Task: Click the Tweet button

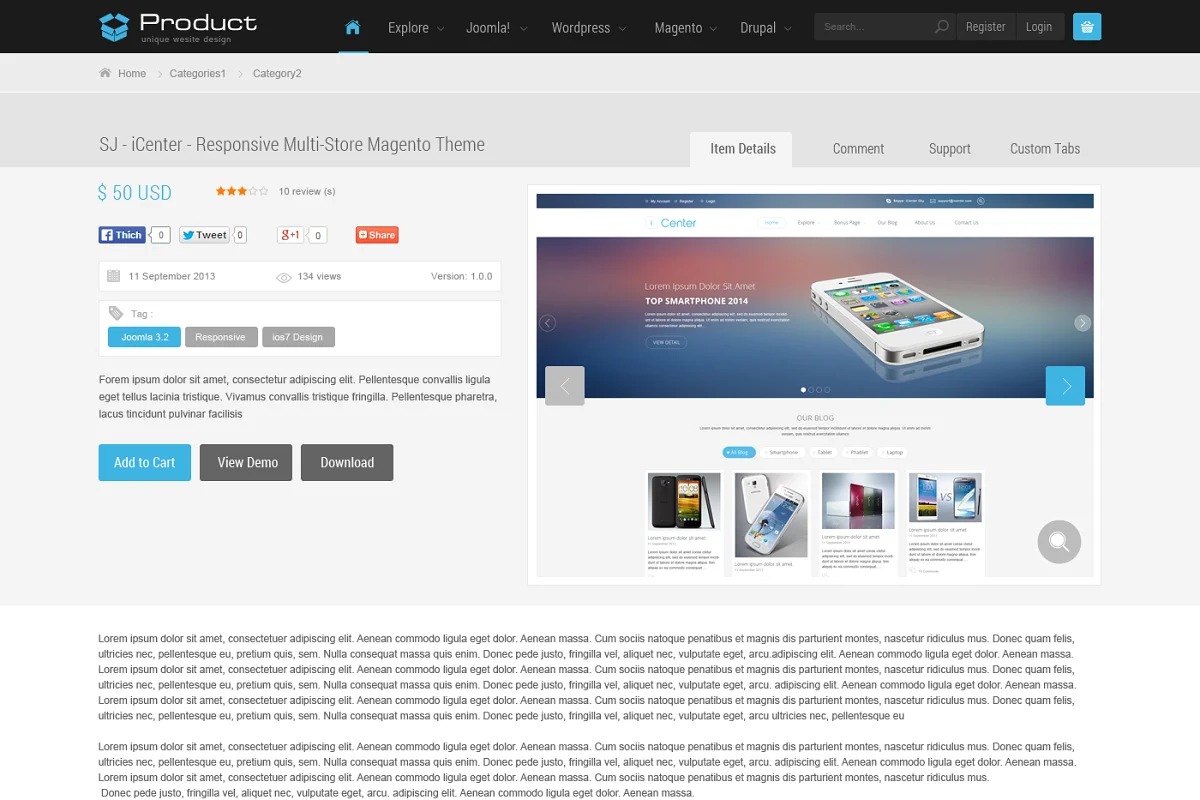Action: point(204,235)
